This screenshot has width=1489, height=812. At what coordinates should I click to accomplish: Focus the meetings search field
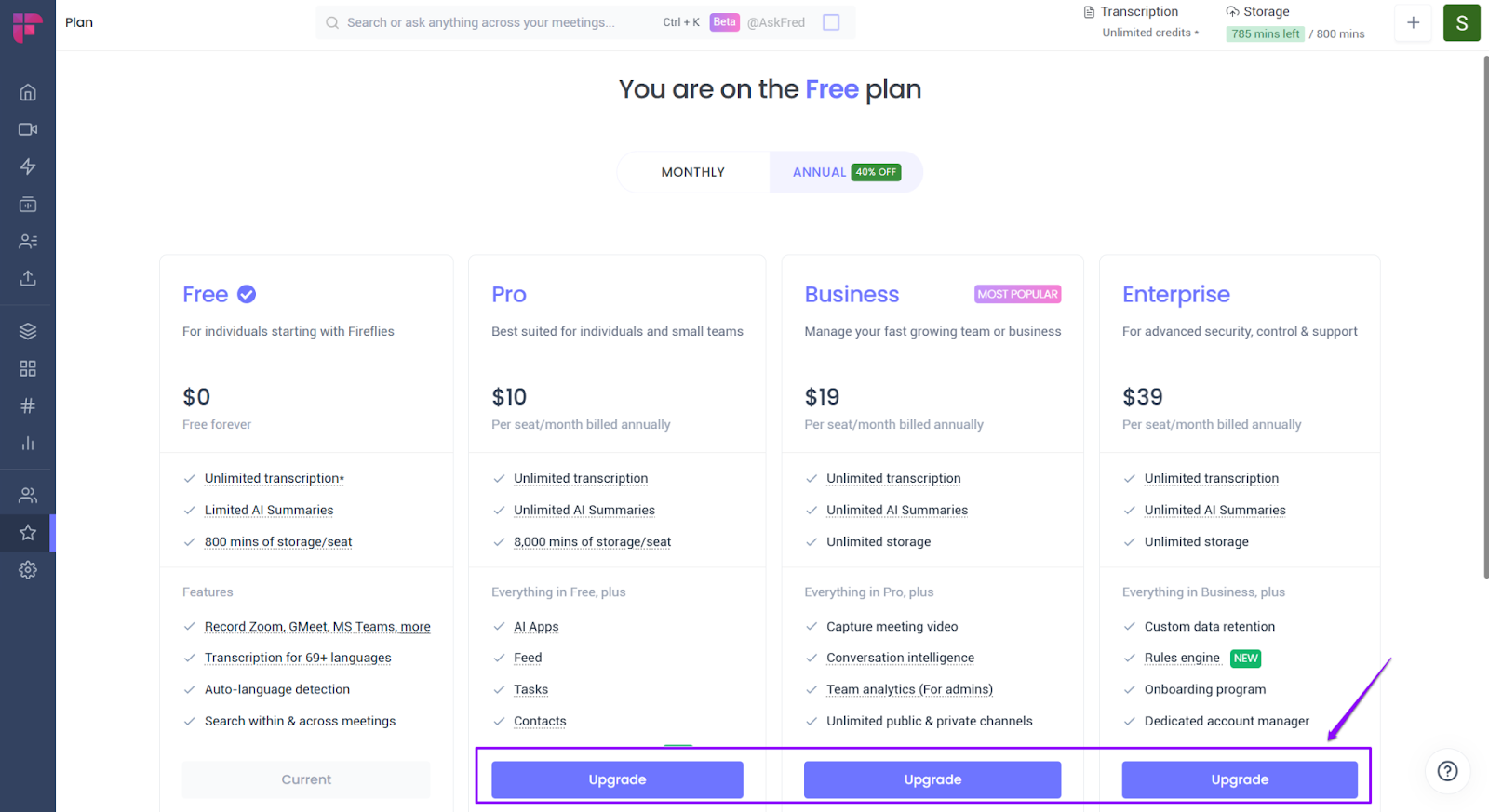tap(484, 22)
